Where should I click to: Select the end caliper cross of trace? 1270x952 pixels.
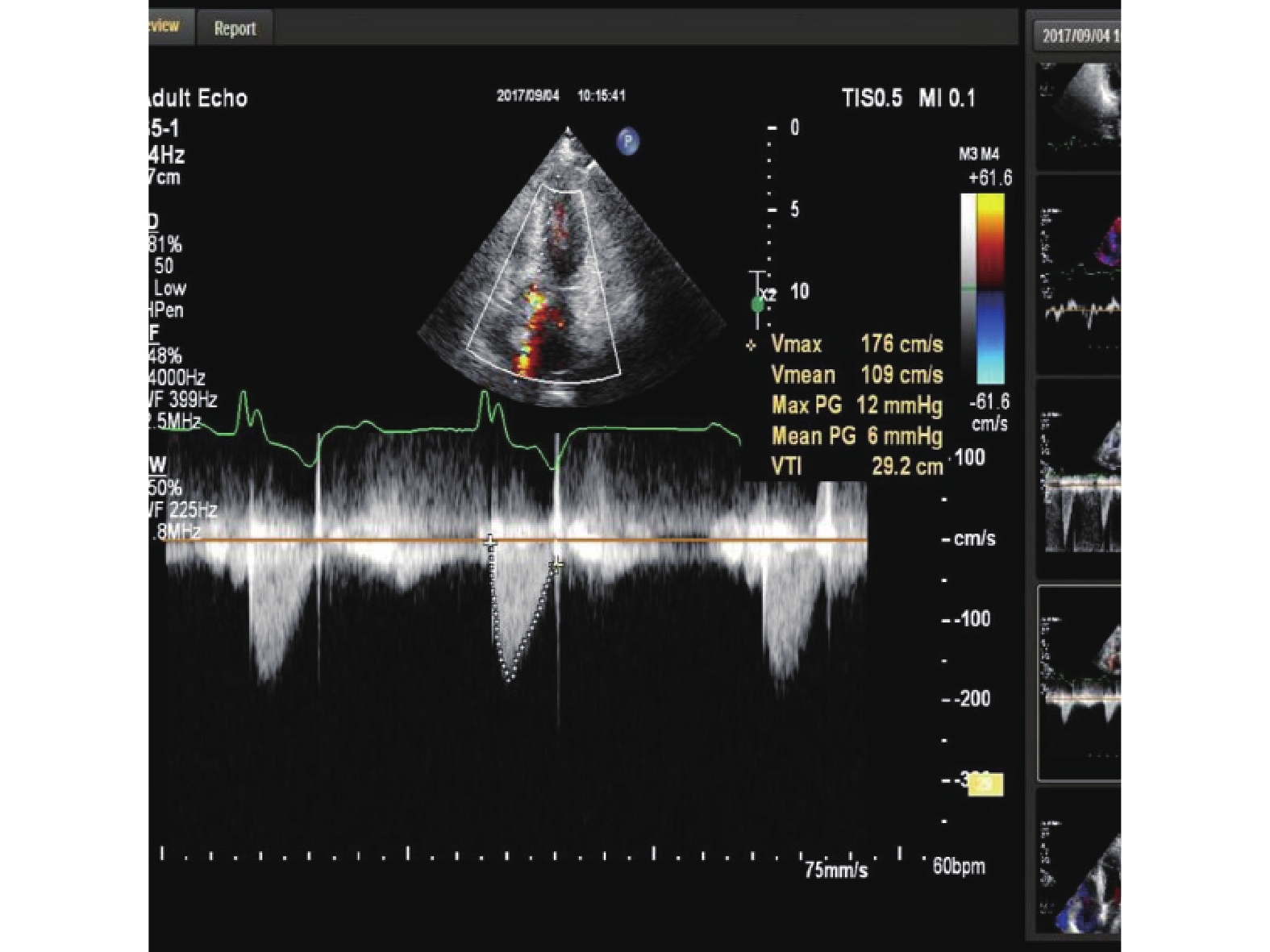coord(556,564)
